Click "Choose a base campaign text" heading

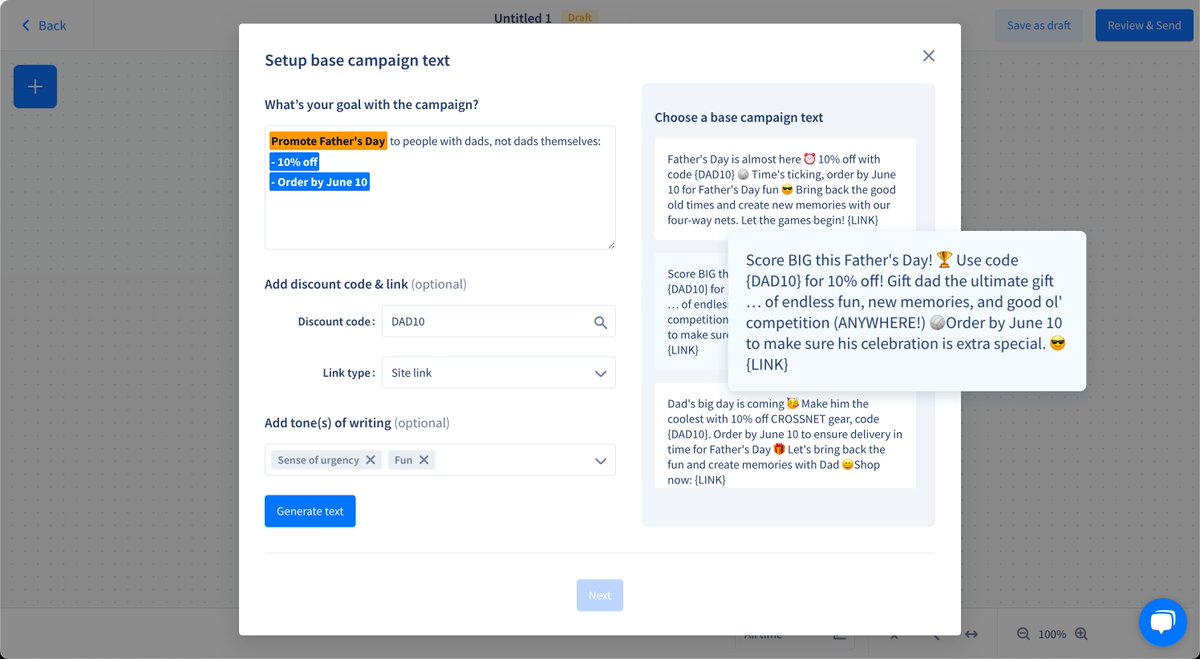(739, 117)
